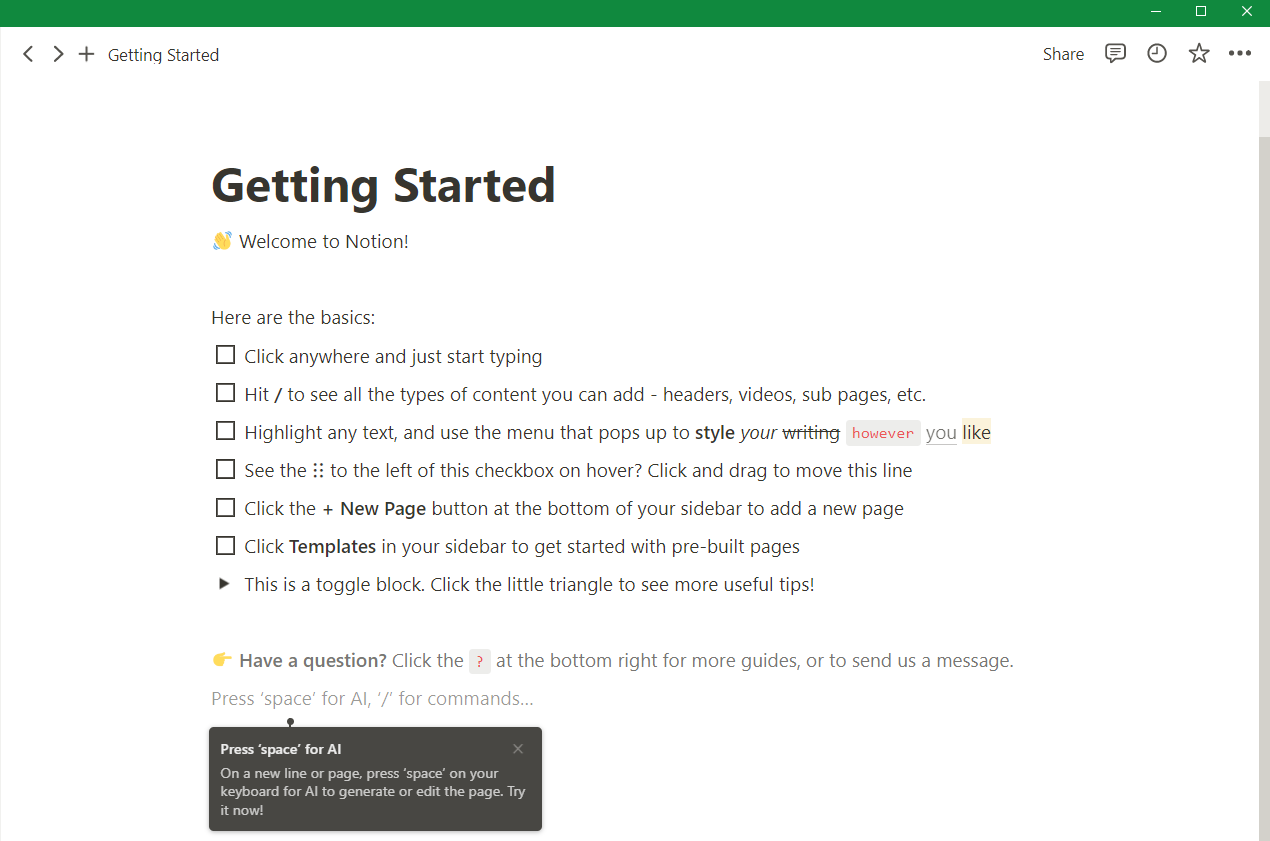The width and height of the screenshot is (1270, 841).
Task: Click the 'Getting Started' breadcrumb title
Action: point(163,55)
